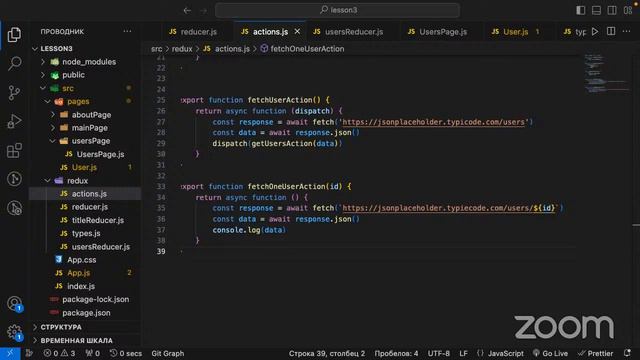
Task: Click errors and warnings counter
Action: [x=60, y=353]
